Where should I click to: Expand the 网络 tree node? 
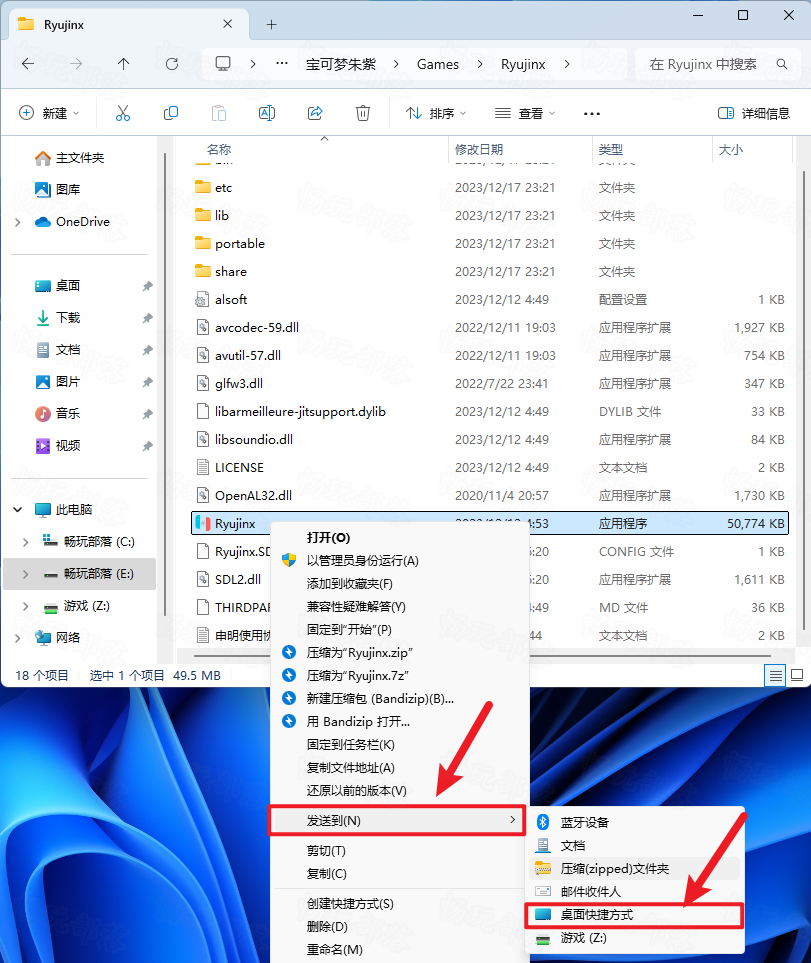(x=18, y=638)
